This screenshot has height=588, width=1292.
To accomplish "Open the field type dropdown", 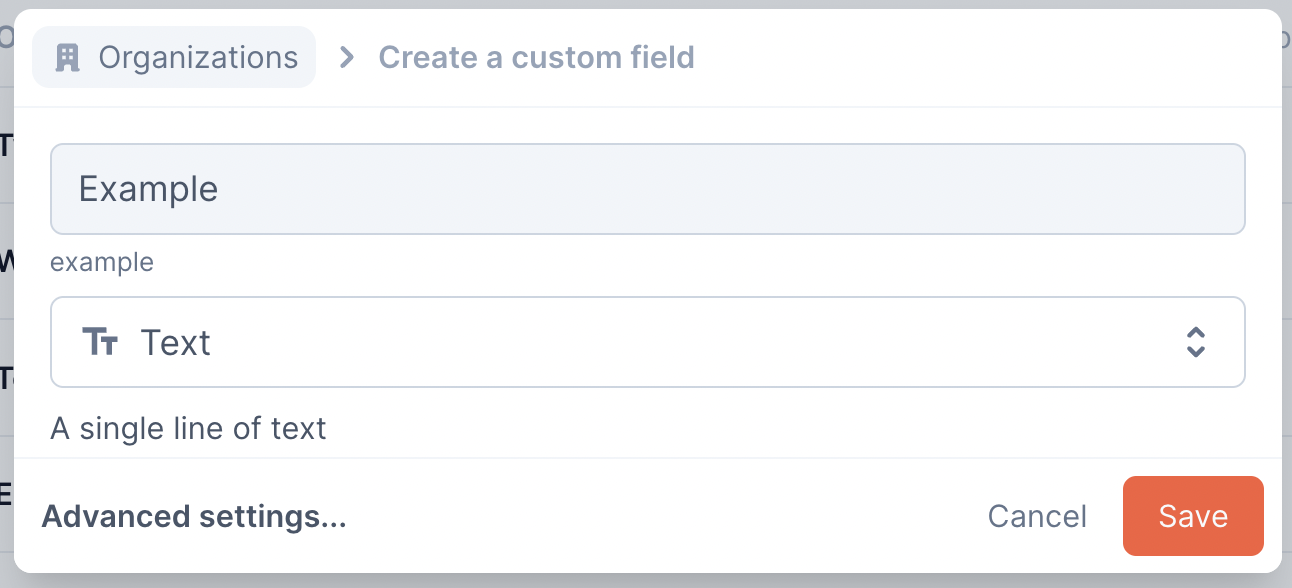I will point(647,342).
